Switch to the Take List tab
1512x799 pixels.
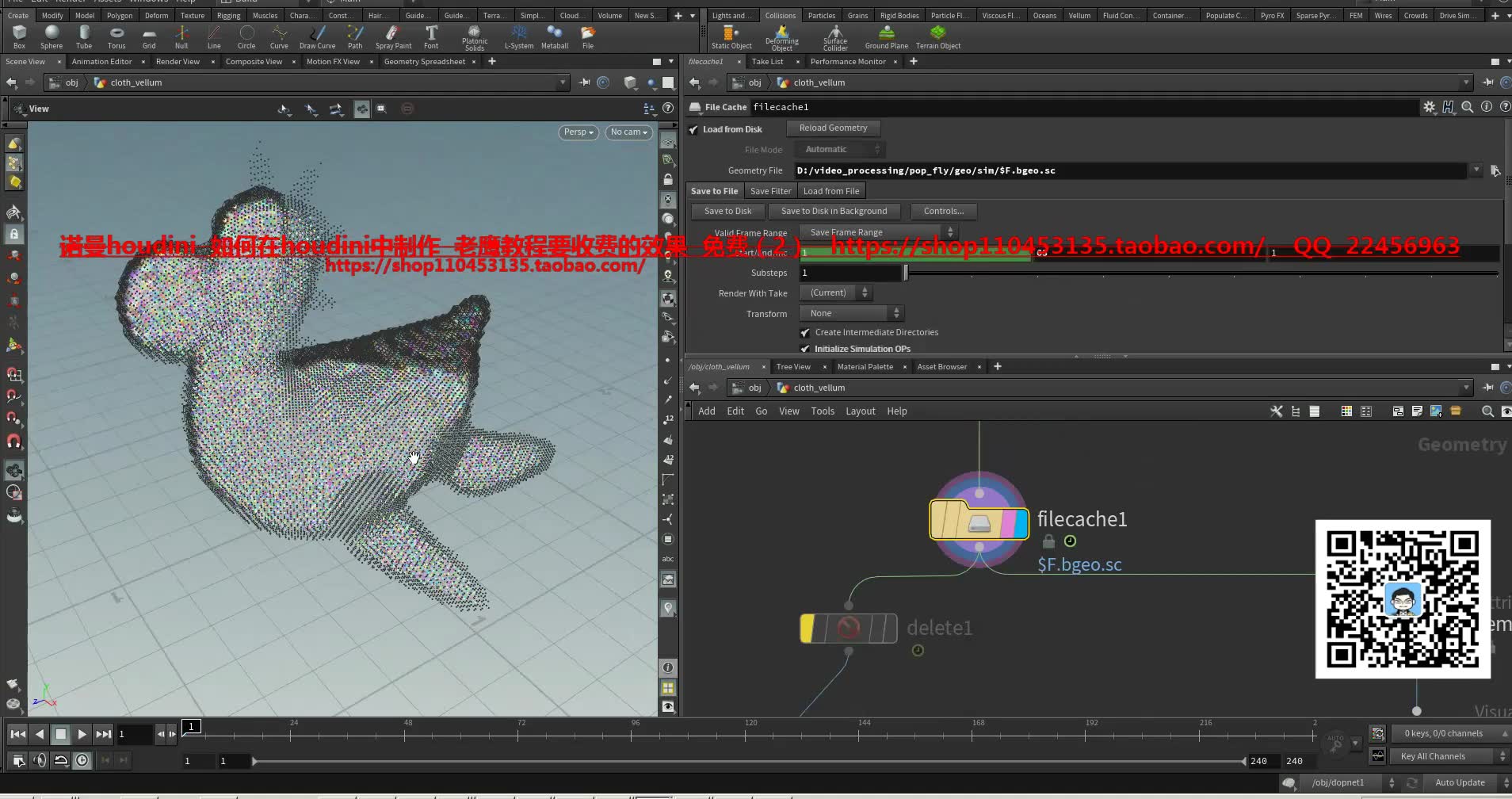(767, 61)
